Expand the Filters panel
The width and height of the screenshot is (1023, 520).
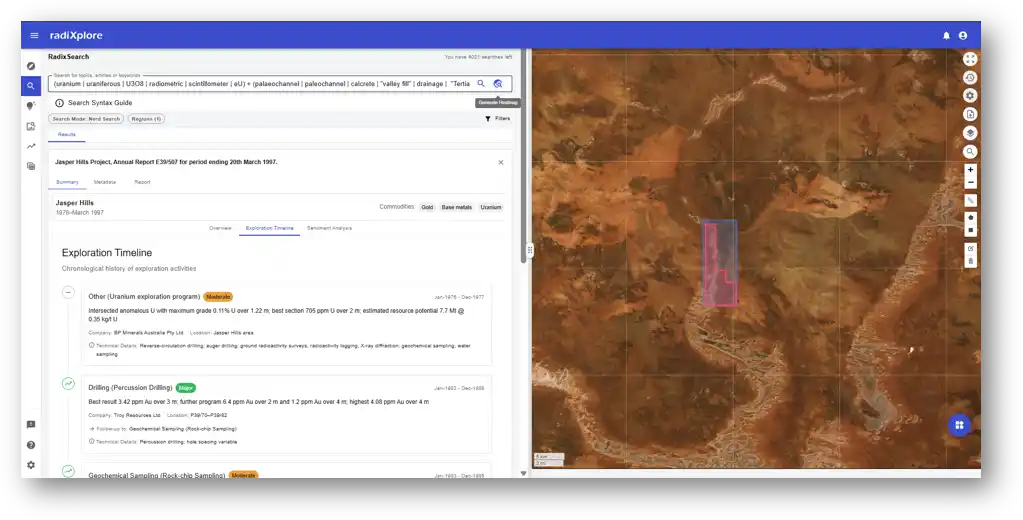(497, 119)
